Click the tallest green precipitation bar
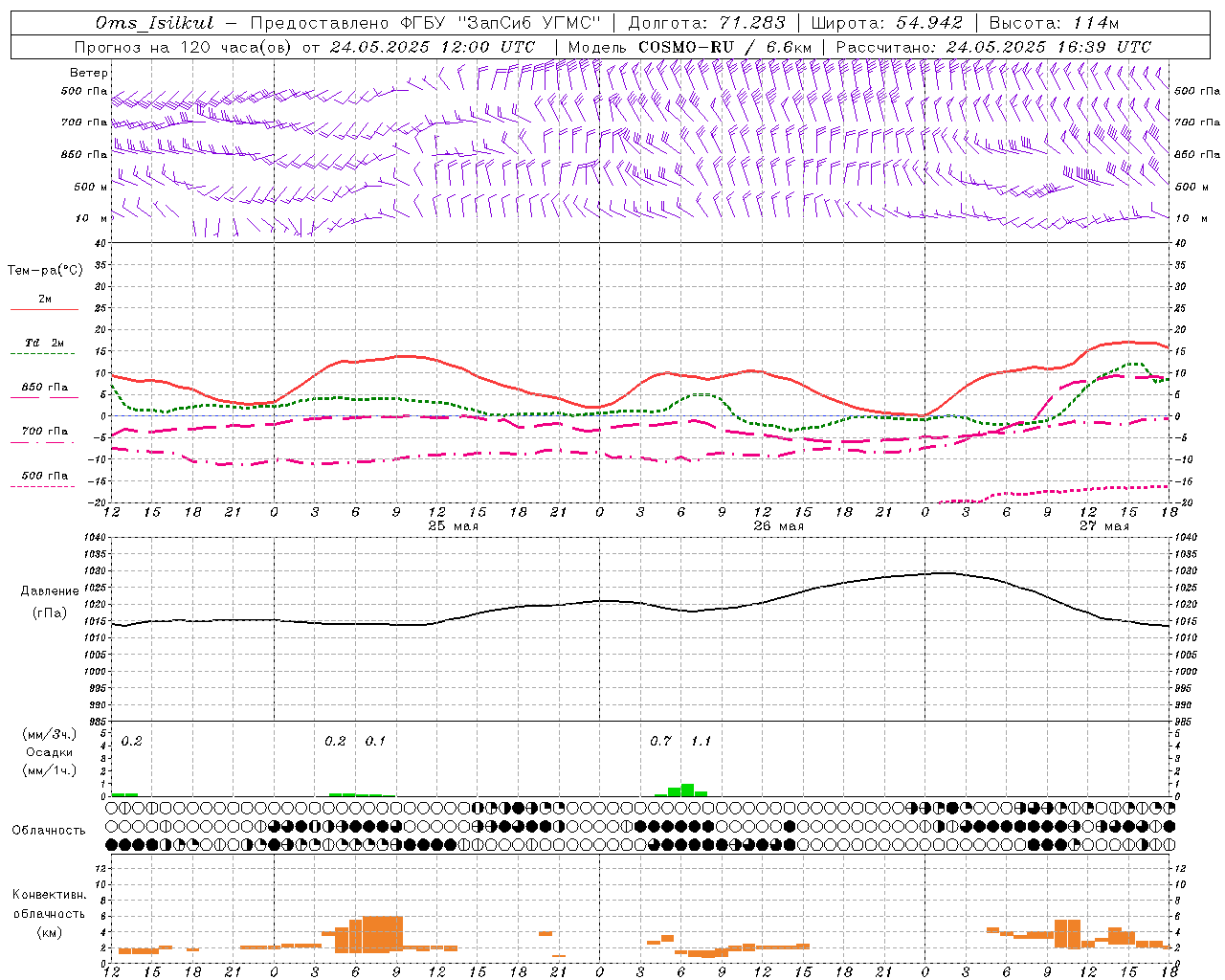Screen dimensions: 1225x980 click(x=687, y=790)
